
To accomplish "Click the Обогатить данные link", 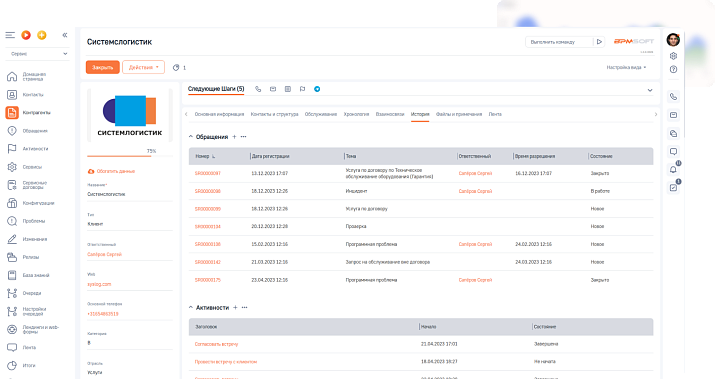I will [x=111, y=171].
